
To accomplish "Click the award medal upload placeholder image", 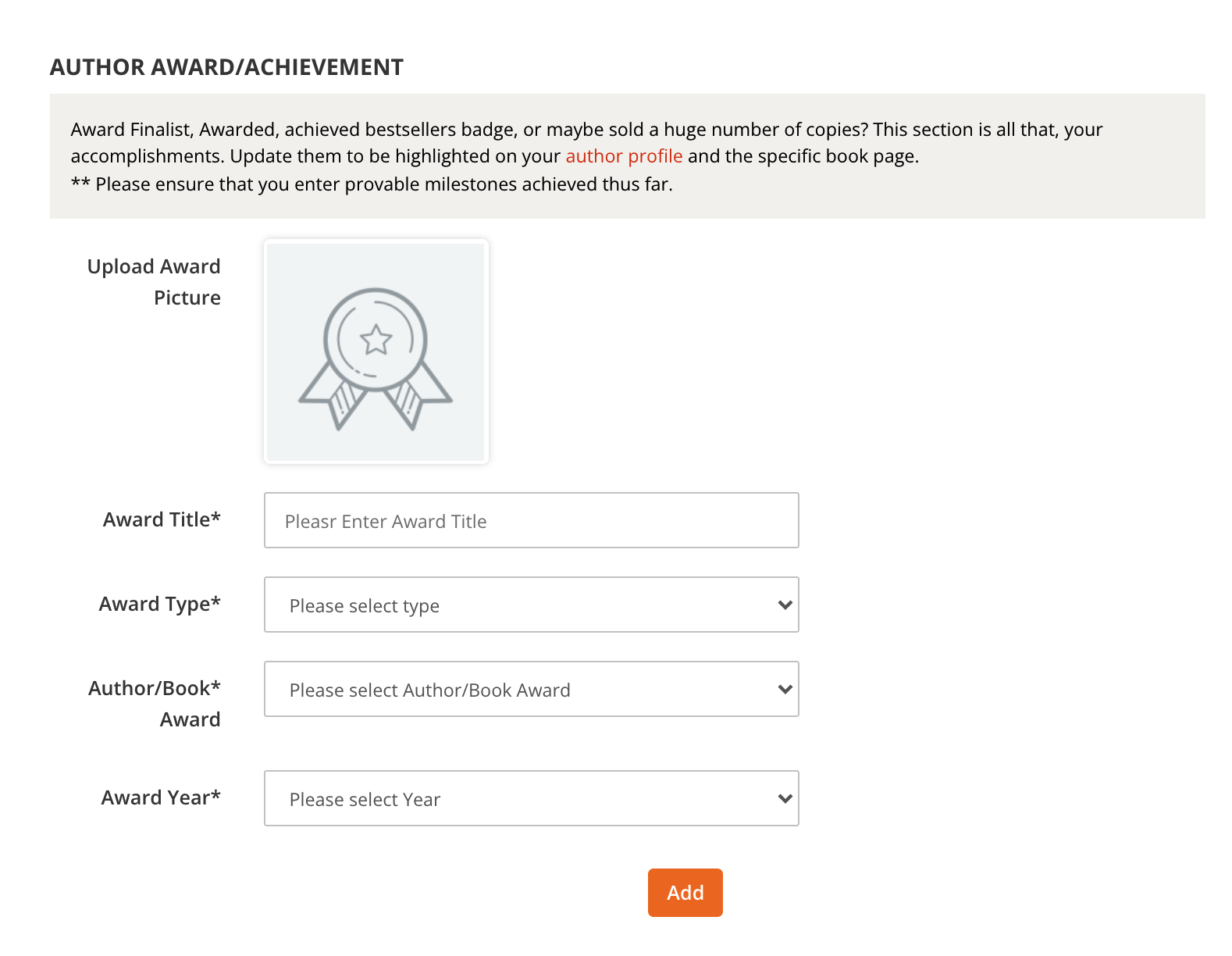I will pos(376,351).
